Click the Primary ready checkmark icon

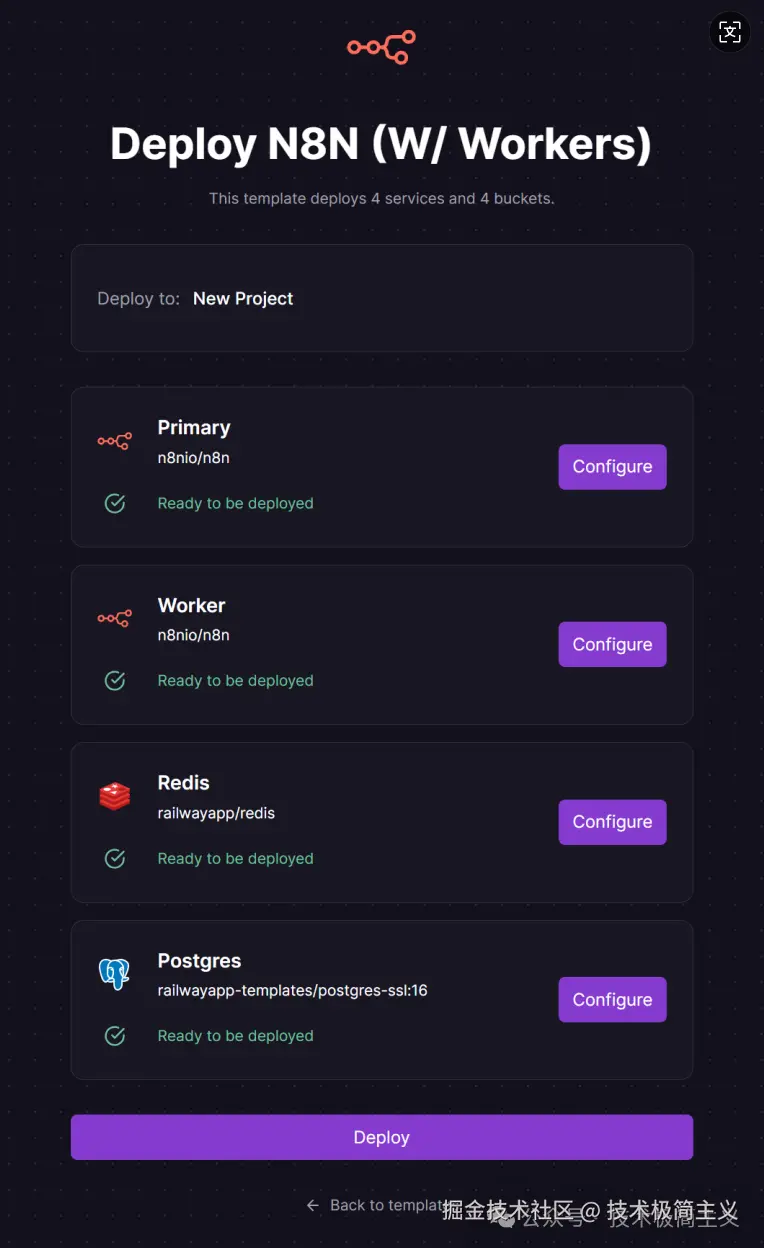point(115,503)
